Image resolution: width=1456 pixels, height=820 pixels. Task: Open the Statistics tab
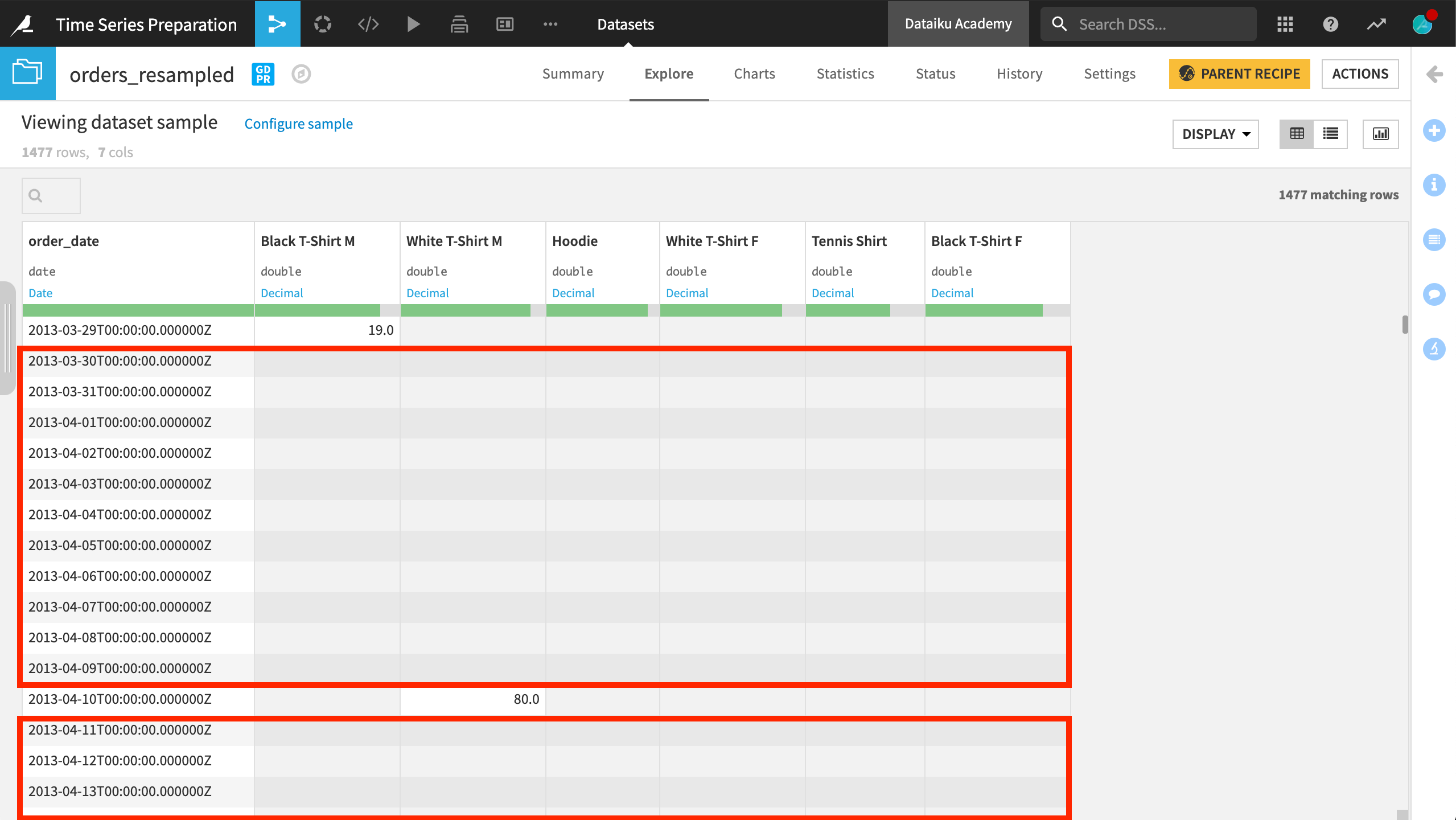tap(845, 73)
